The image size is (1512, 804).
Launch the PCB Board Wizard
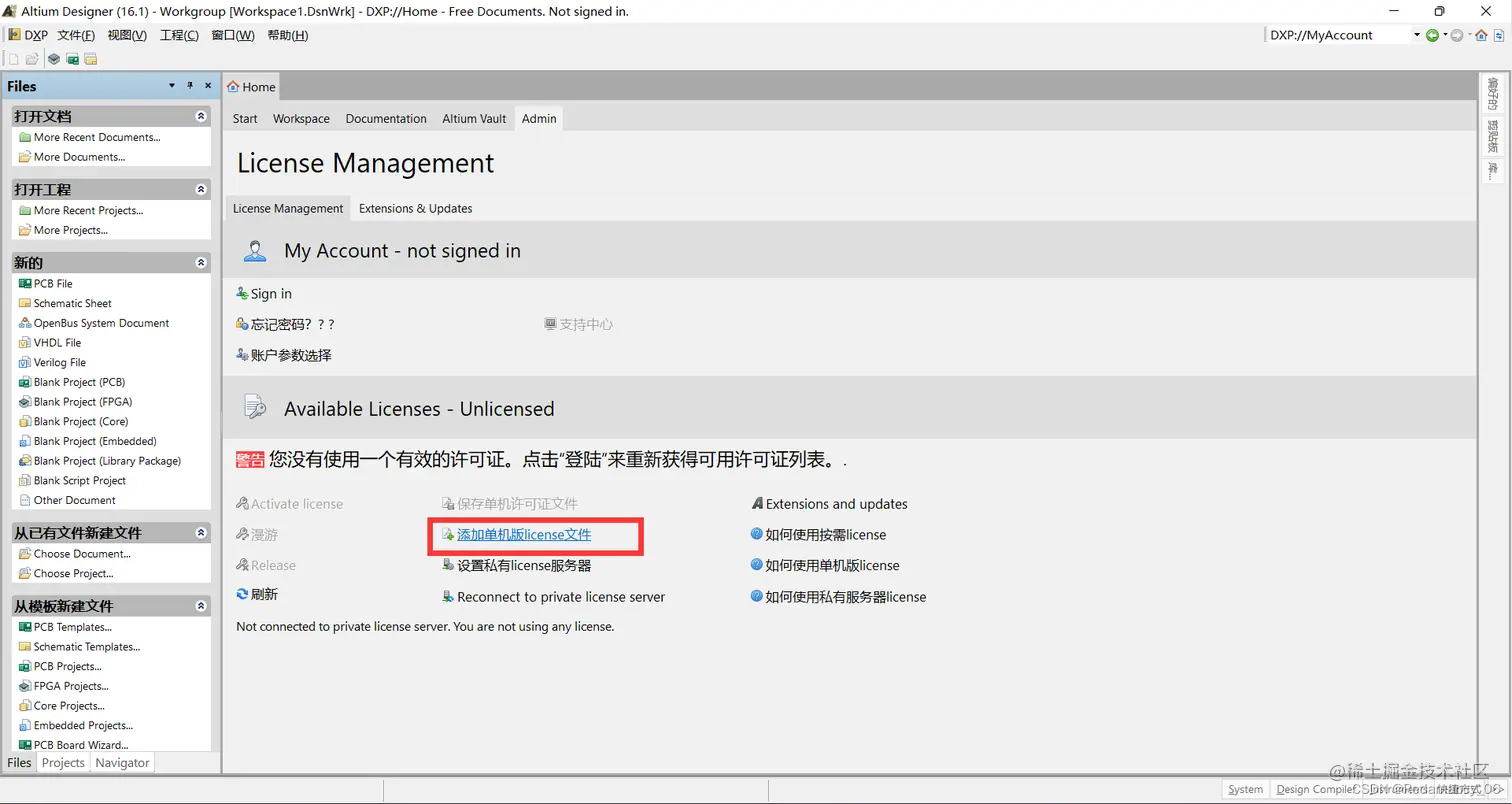[x=74, y=745]
